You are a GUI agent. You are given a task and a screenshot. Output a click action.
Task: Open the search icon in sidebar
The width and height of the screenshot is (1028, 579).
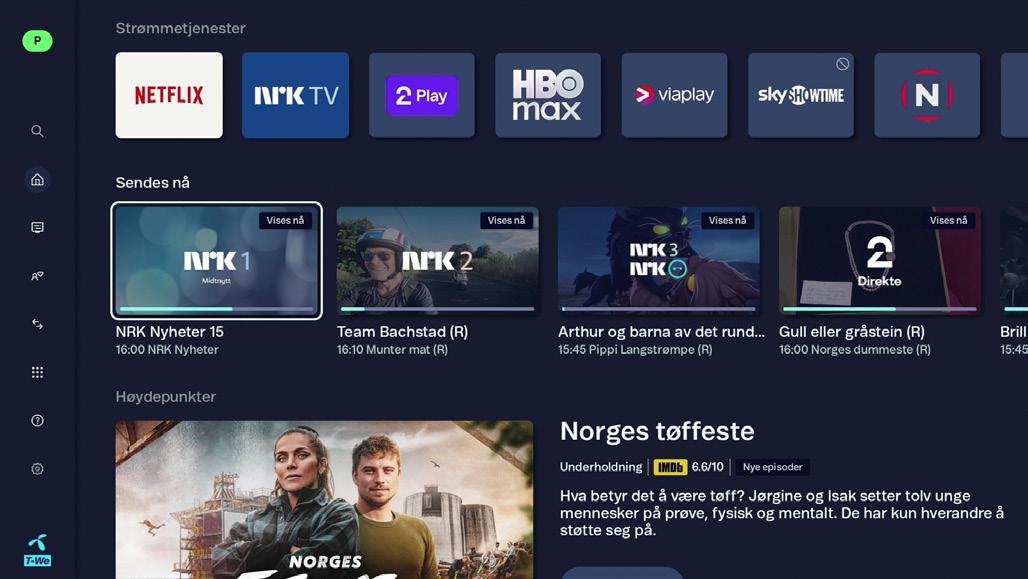37,131
